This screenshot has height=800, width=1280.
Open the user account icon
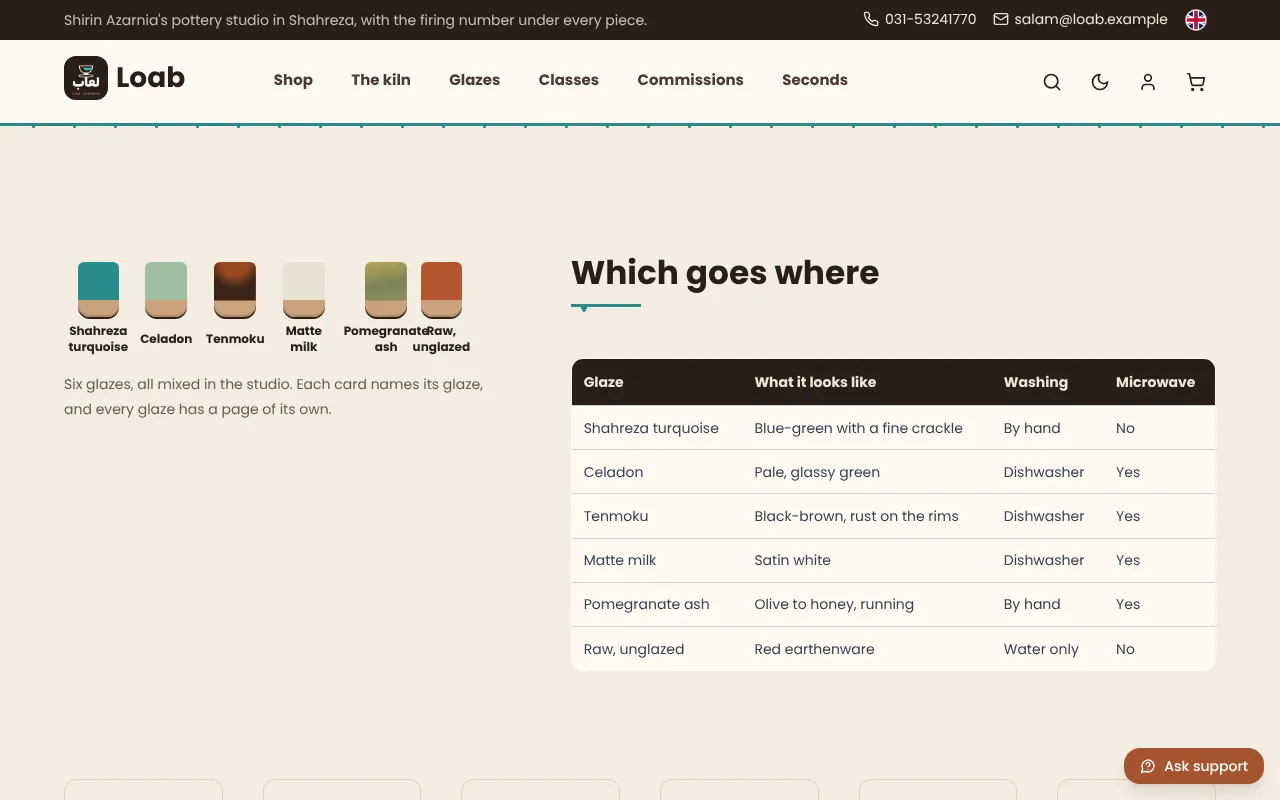[x=1148, y=82]
